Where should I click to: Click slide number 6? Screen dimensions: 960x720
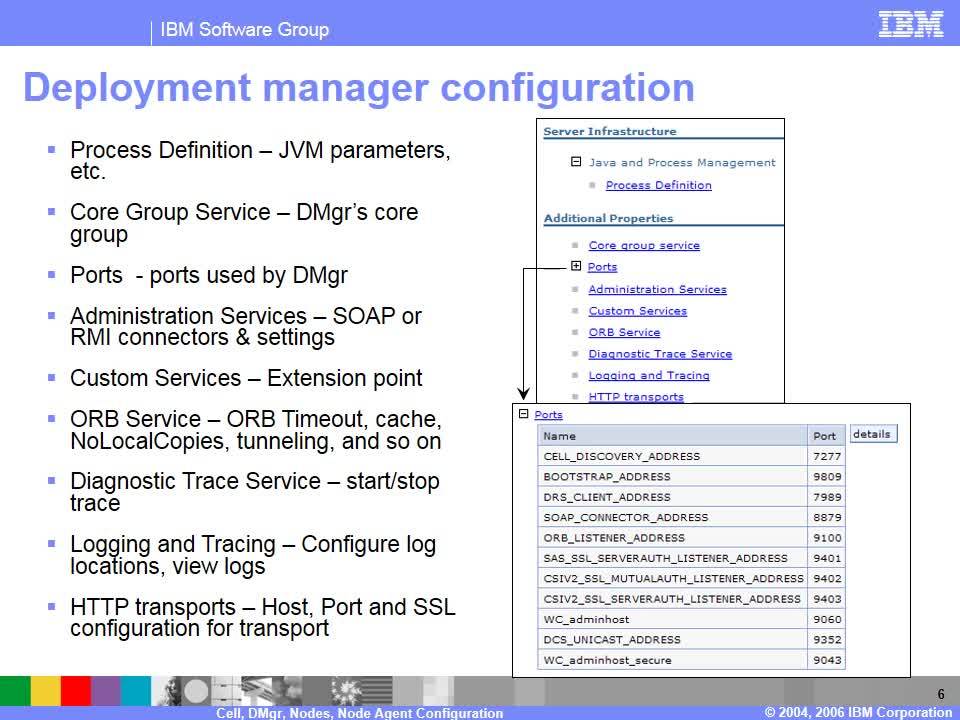click(x=941, y=694)
